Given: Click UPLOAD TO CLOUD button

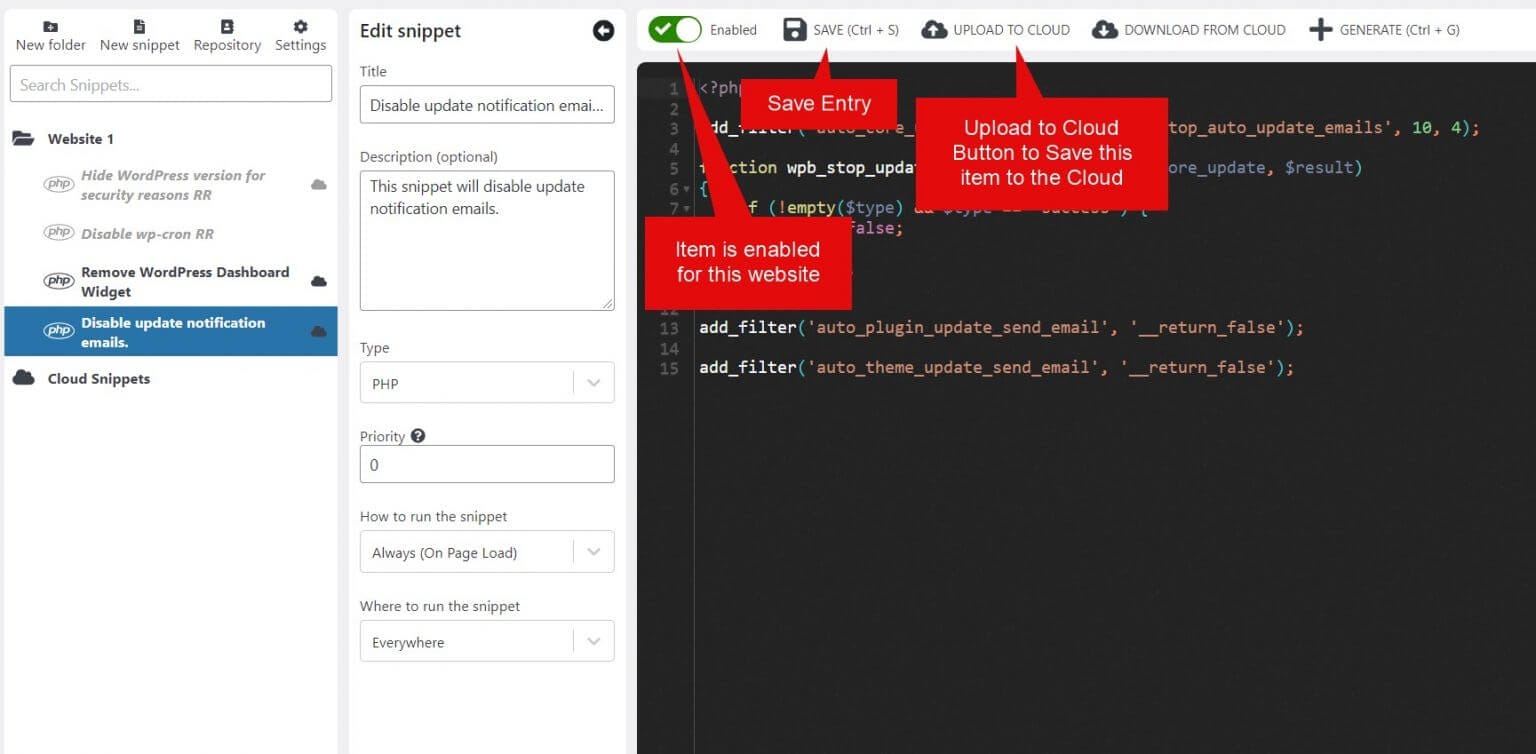Looking at the screenshot, I should (x=996, y=30).
